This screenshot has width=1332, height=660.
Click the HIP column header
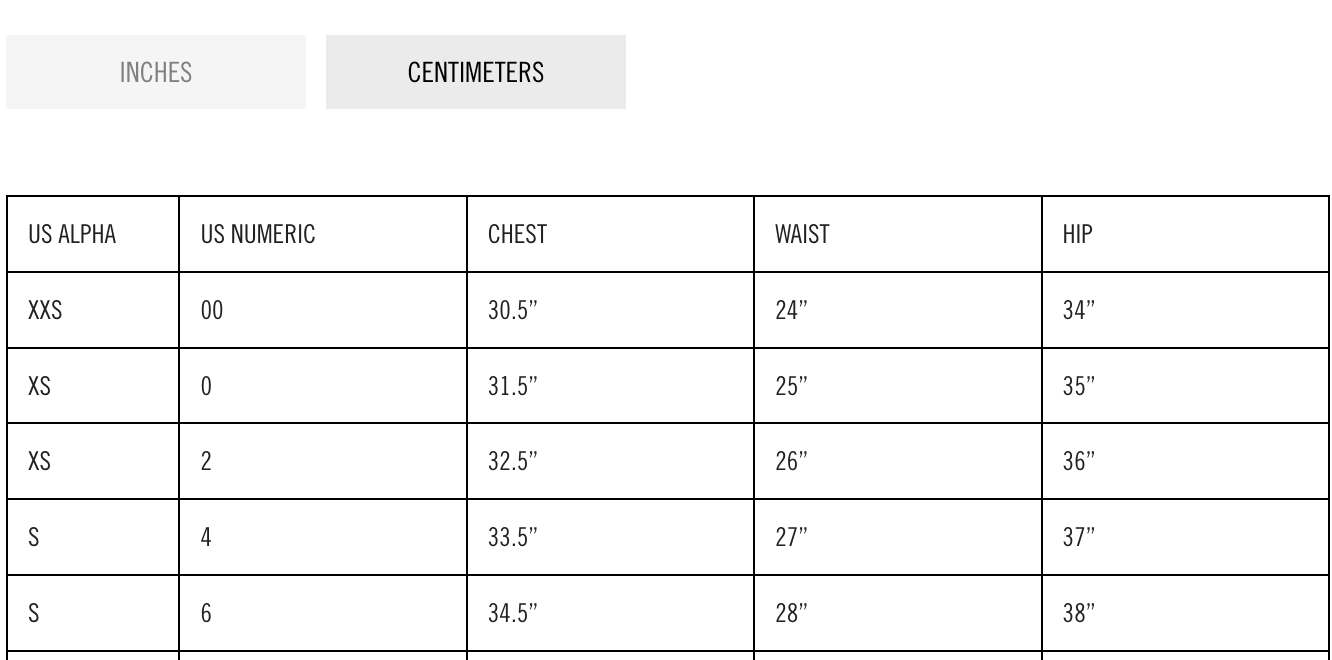[1077, 235]
